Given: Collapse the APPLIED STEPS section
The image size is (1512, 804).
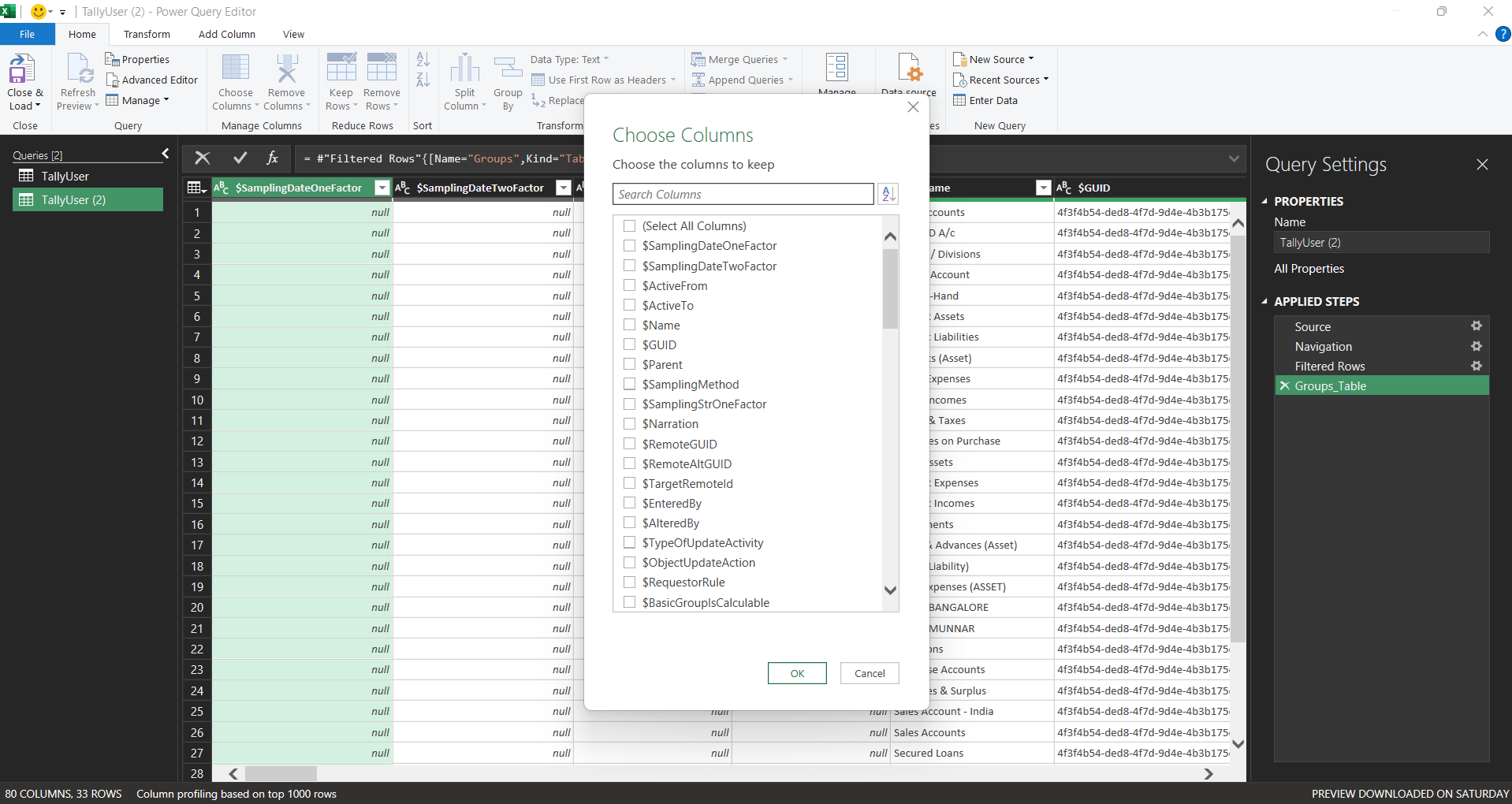Looking at the screenshot, I should click(x=1264, y=302).
